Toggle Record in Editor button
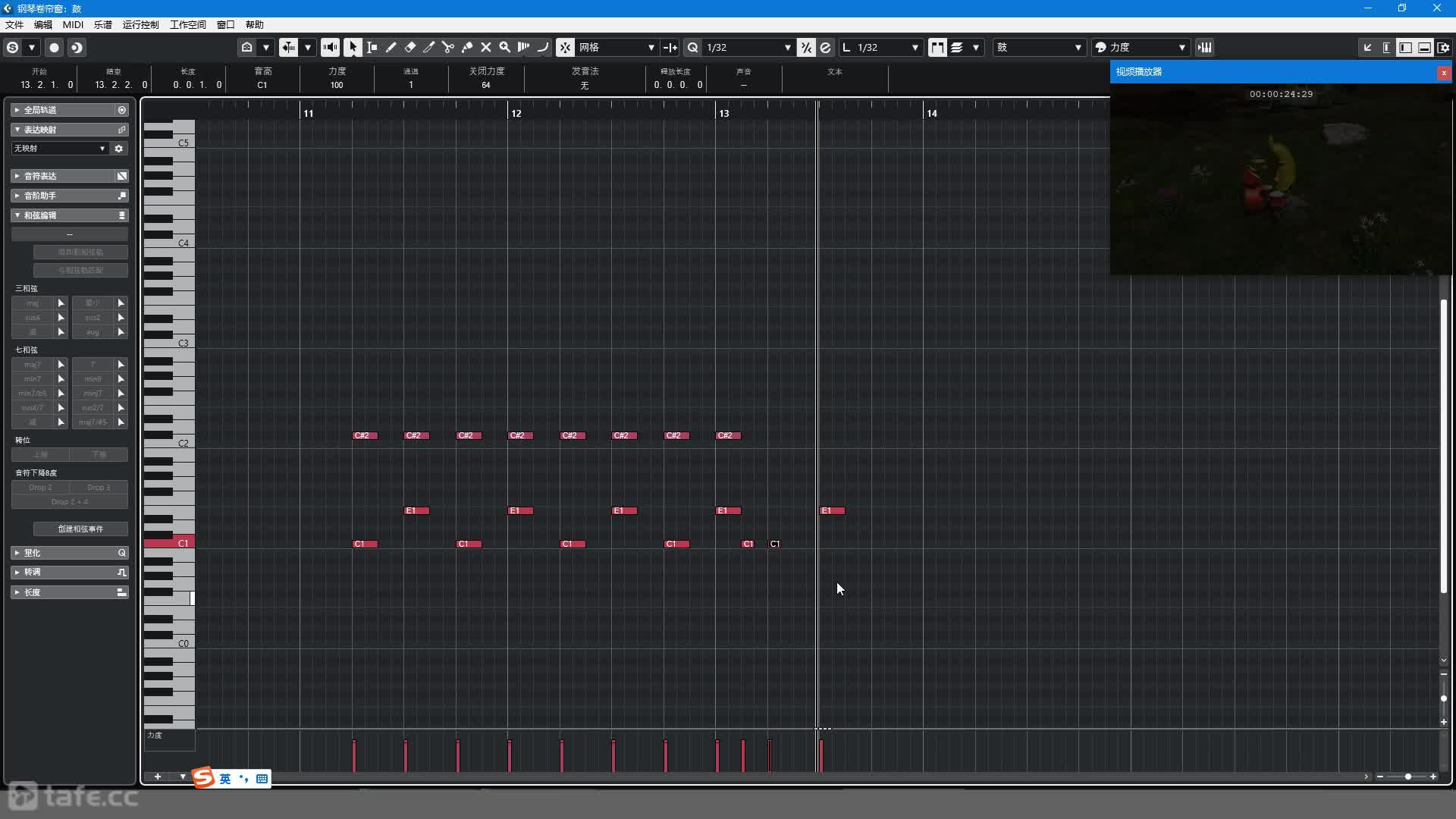This screenshot has height=819, width=1456. point(54,47)
